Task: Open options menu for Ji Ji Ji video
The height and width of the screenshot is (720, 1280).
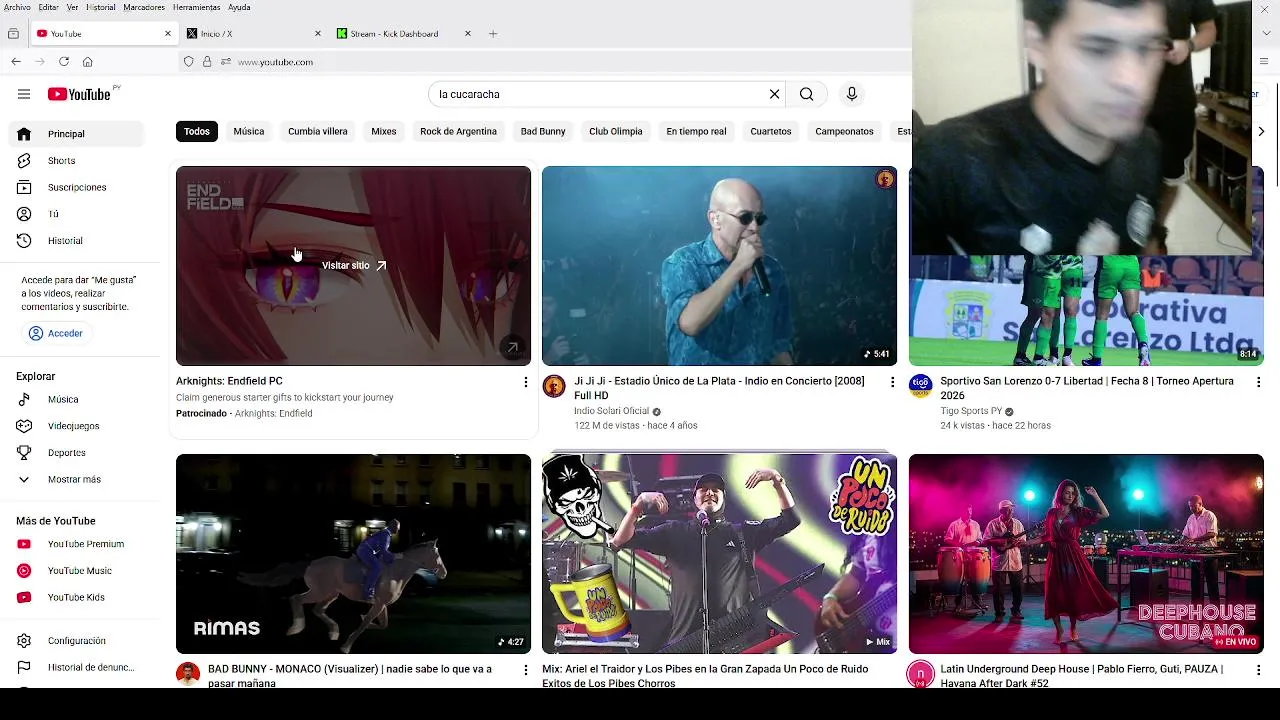Action: tap(892, 382)
